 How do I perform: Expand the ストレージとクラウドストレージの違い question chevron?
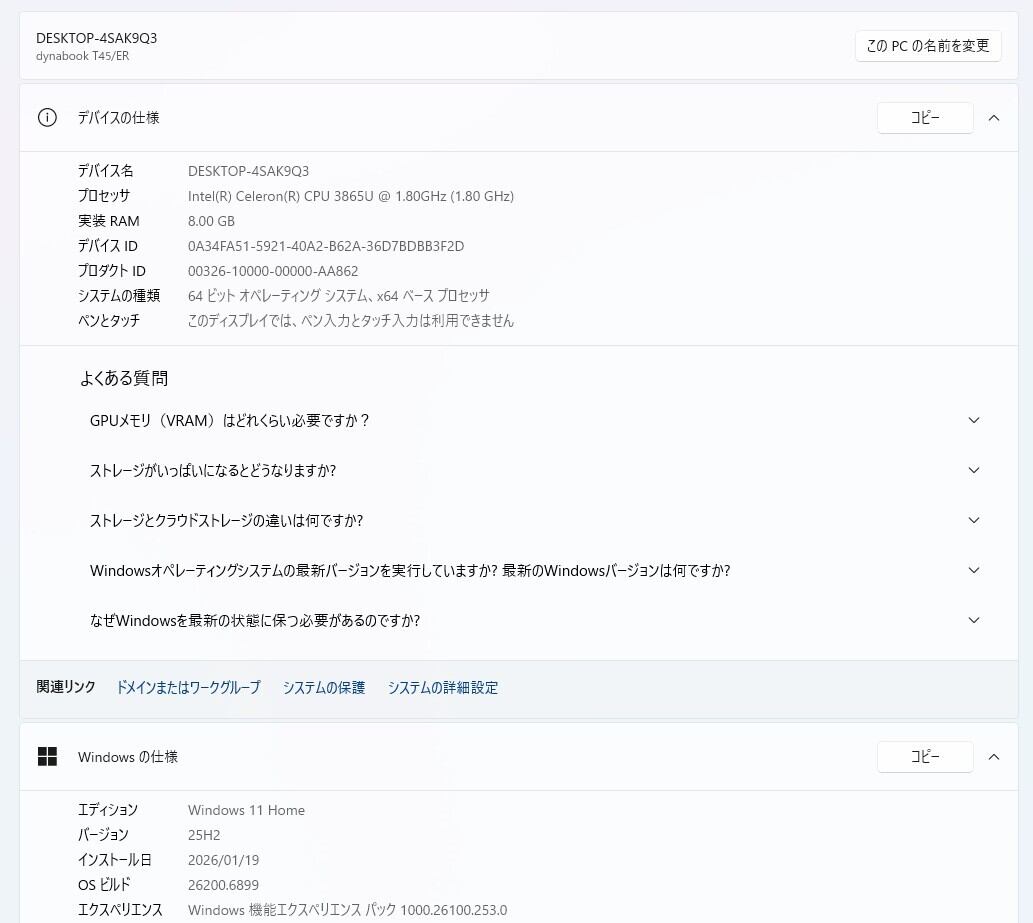pyautogui.click(x=974, y=521)
